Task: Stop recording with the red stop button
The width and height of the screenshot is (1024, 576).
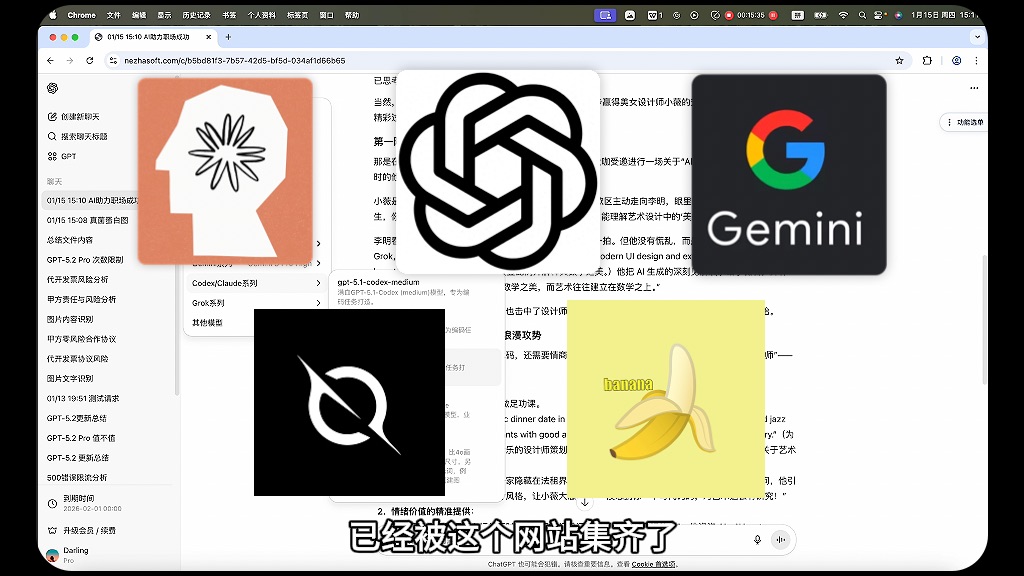Action: pos(729,15)
